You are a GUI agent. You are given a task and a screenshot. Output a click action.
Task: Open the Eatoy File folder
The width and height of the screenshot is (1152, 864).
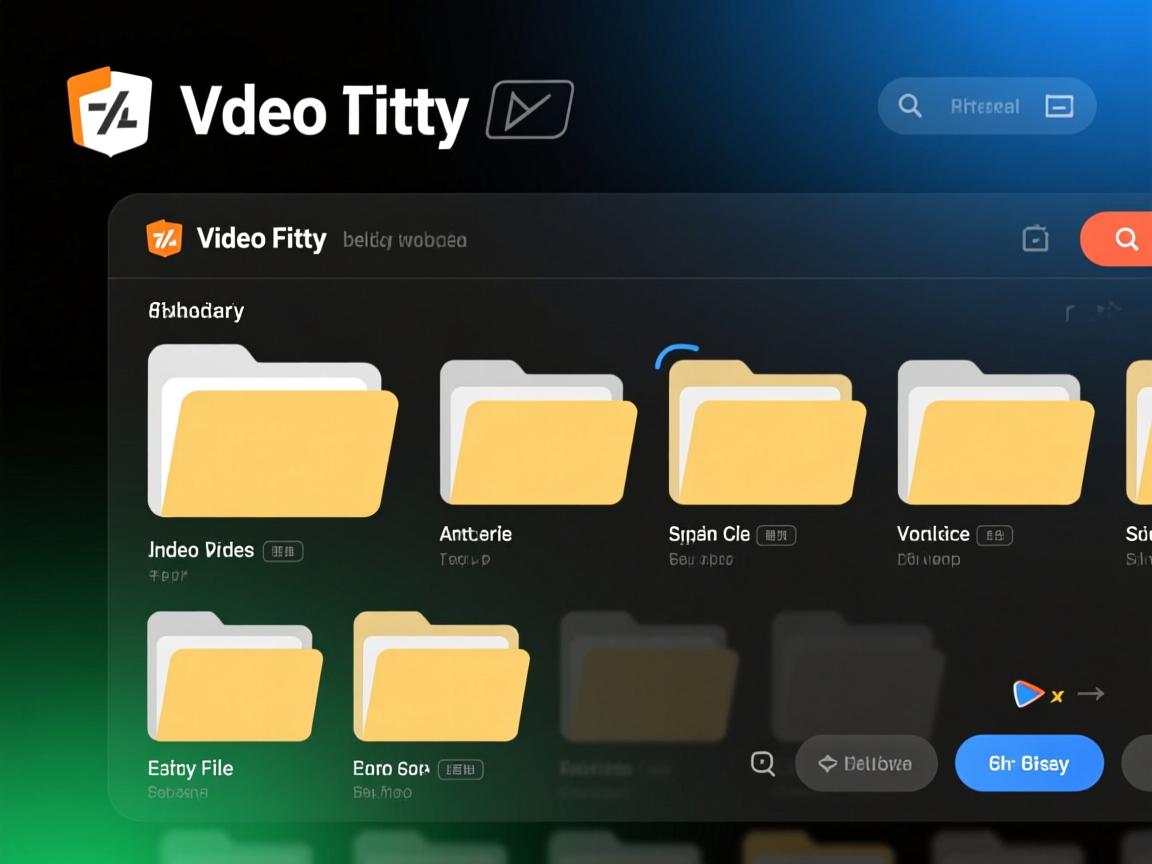pos(234,678)
